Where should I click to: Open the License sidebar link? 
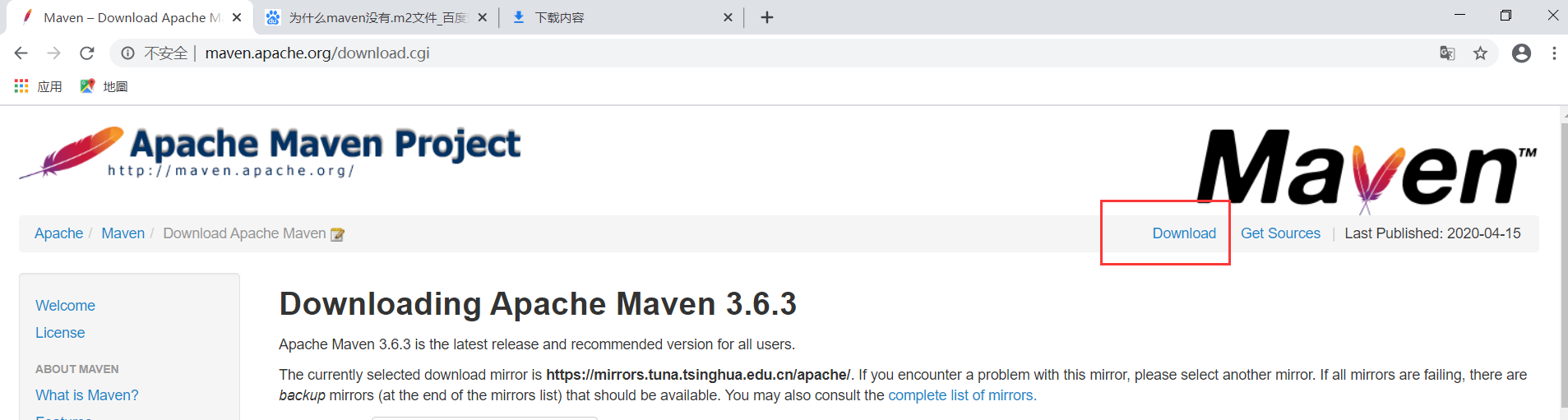pyautogui.click(x=60, y=333)
